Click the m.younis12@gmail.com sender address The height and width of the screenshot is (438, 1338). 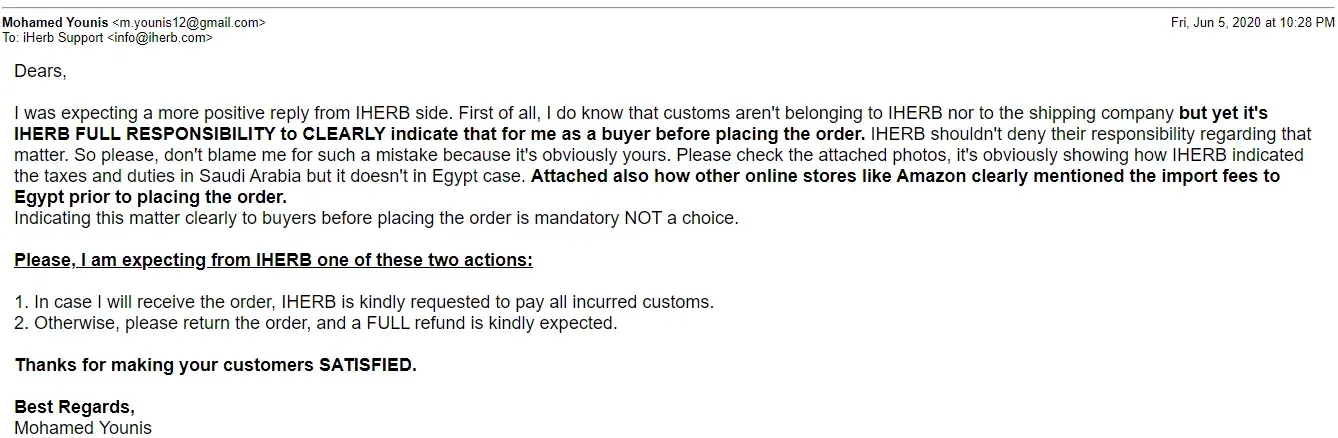[x=187, y=22]
